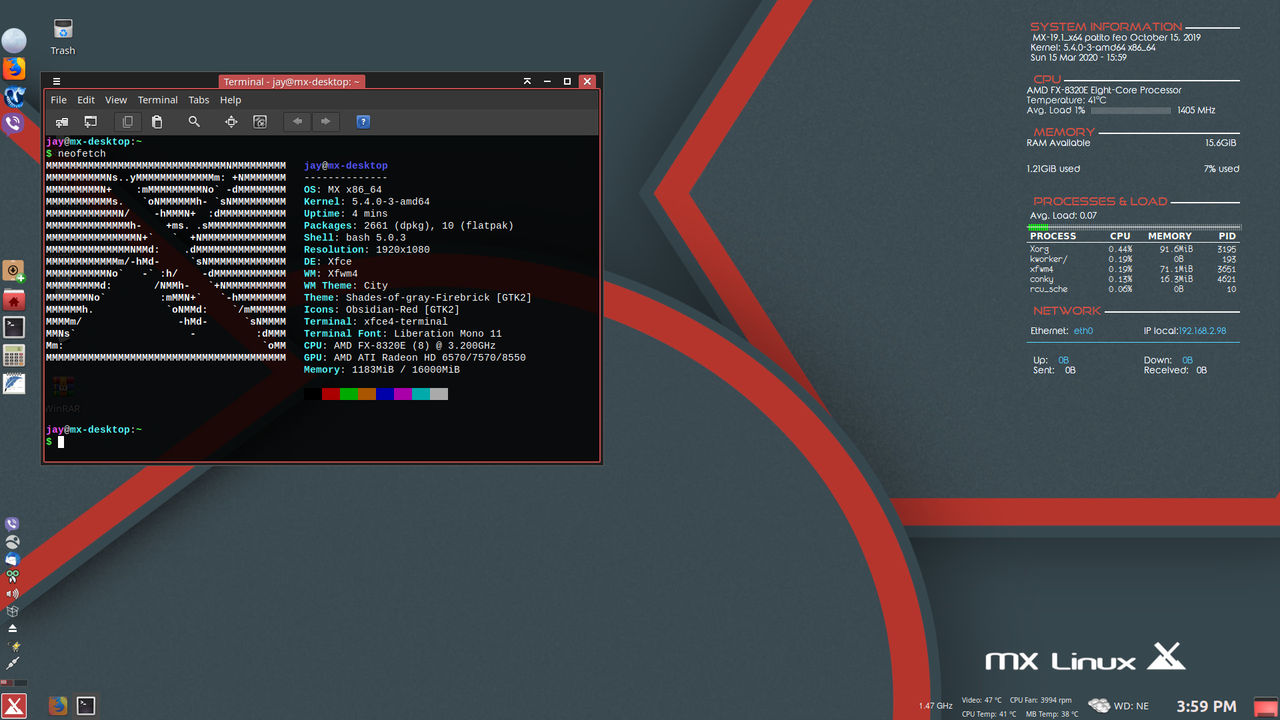Open the white globe launcher in dock
The image size is (1280, 720).
(x=14, y=40)
